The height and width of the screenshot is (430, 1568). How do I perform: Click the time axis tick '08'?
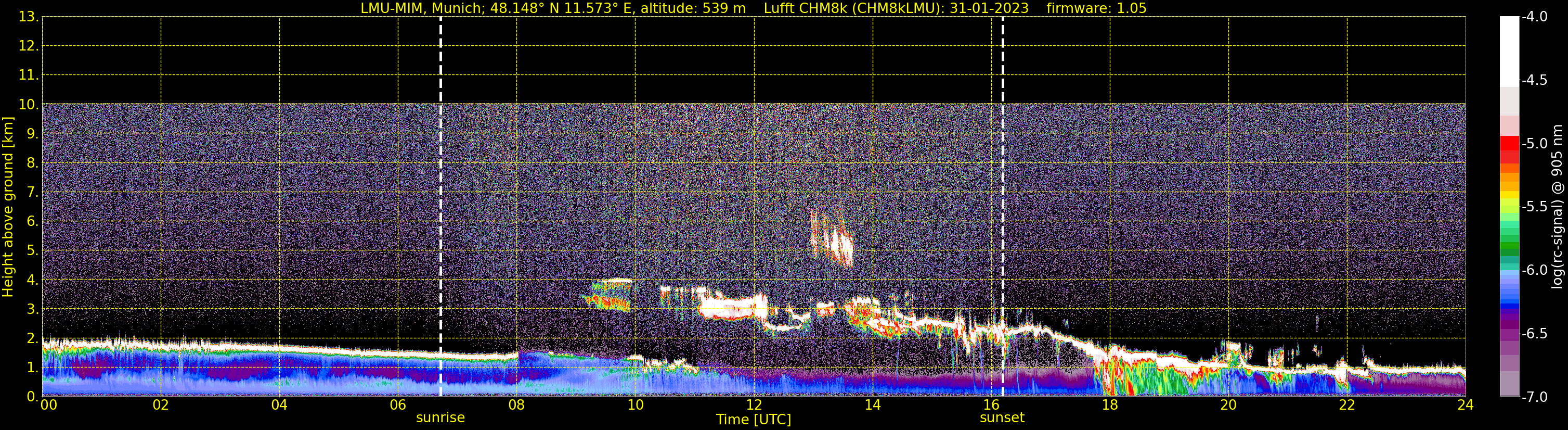[516, 405]
